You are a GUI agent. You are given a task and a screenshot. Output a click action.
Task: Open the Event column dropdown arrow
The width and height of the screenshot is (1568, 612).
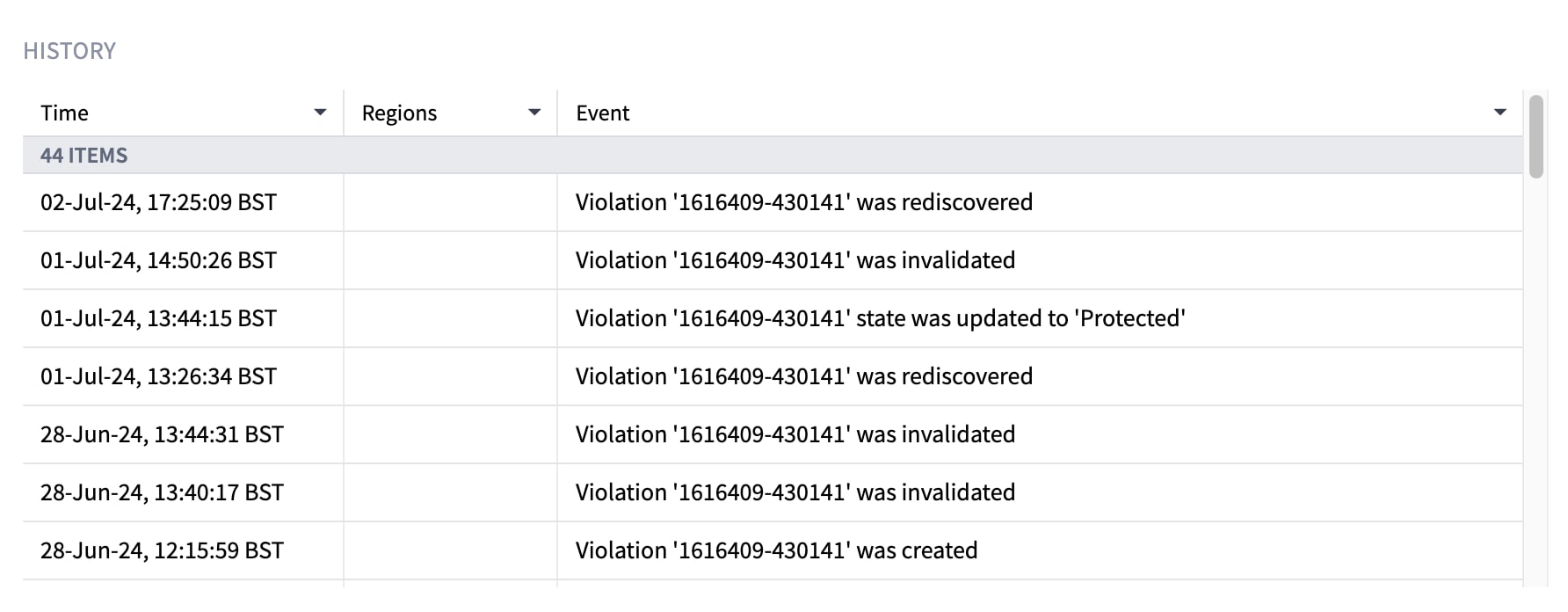tap(1499, 113)
